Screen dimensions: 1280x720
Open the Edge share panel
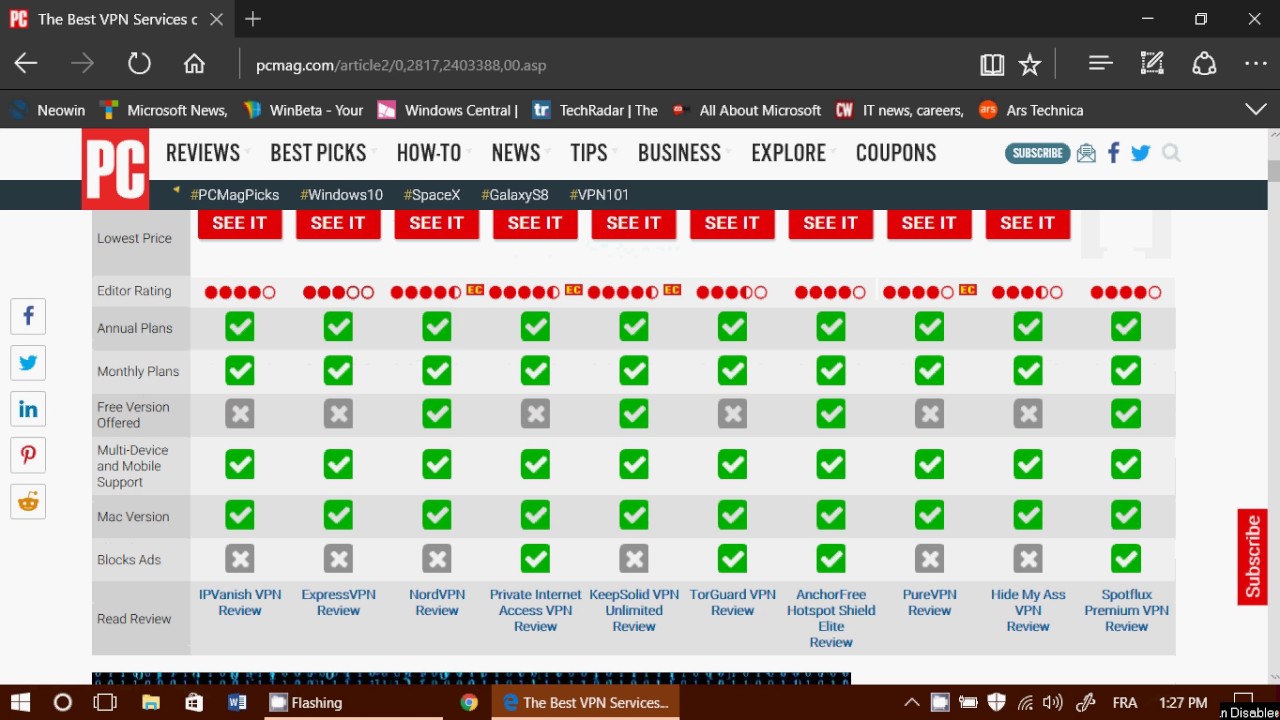click(1204, 64)
